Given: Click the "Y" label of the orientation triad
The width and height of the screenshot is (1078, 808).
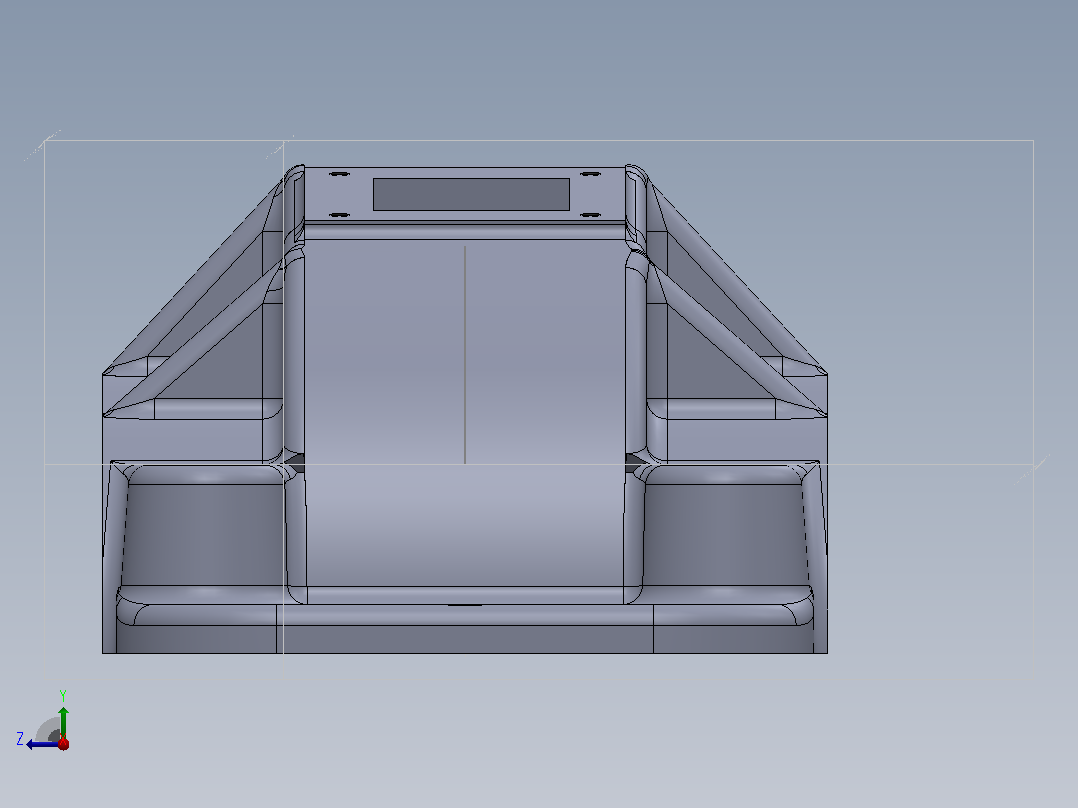Looking at the screenshot, I should [x=63, y=695].
